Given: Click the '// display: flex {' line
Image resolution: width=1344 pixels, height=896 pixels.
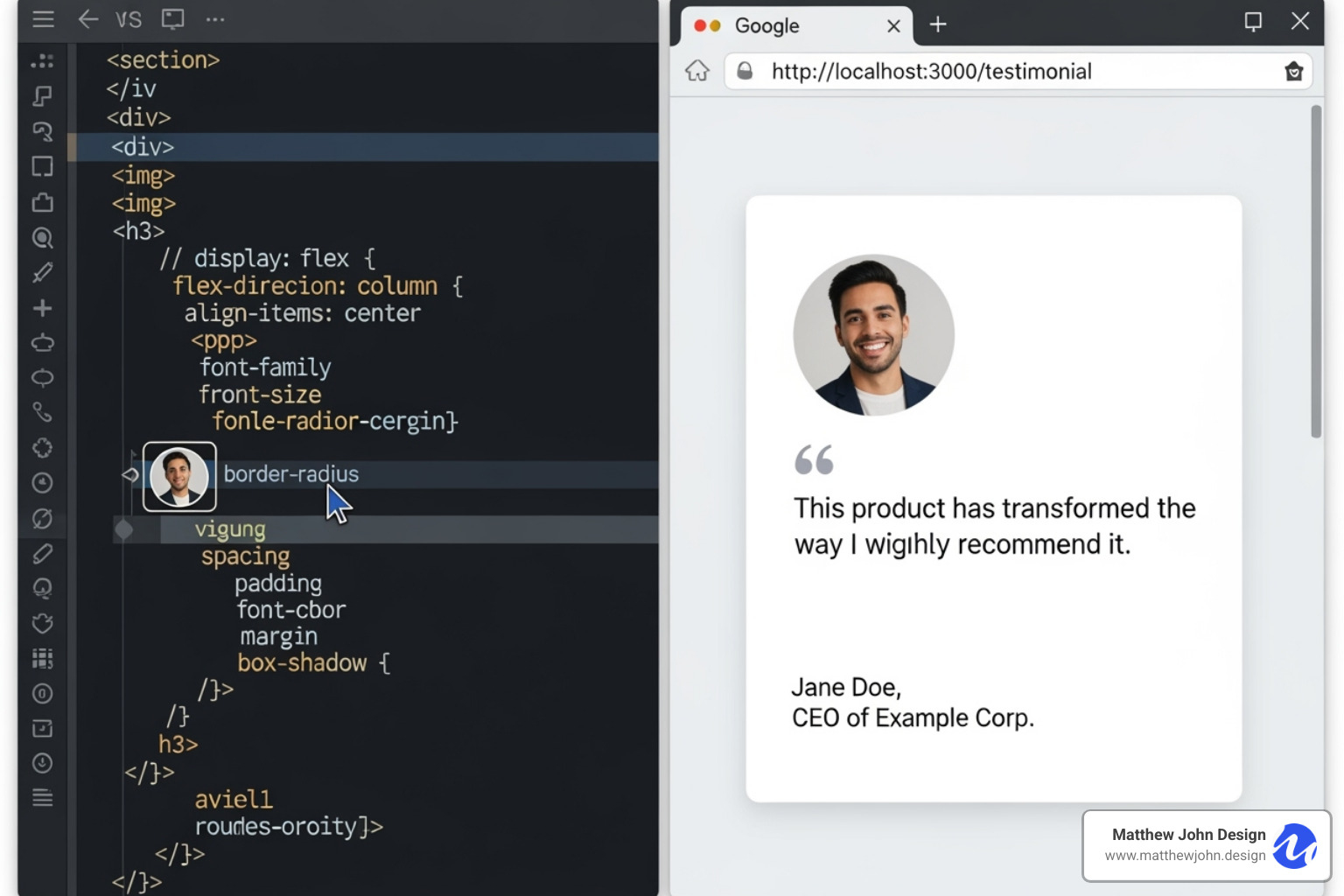Looking at the screenshot, I should coord(267,258).
